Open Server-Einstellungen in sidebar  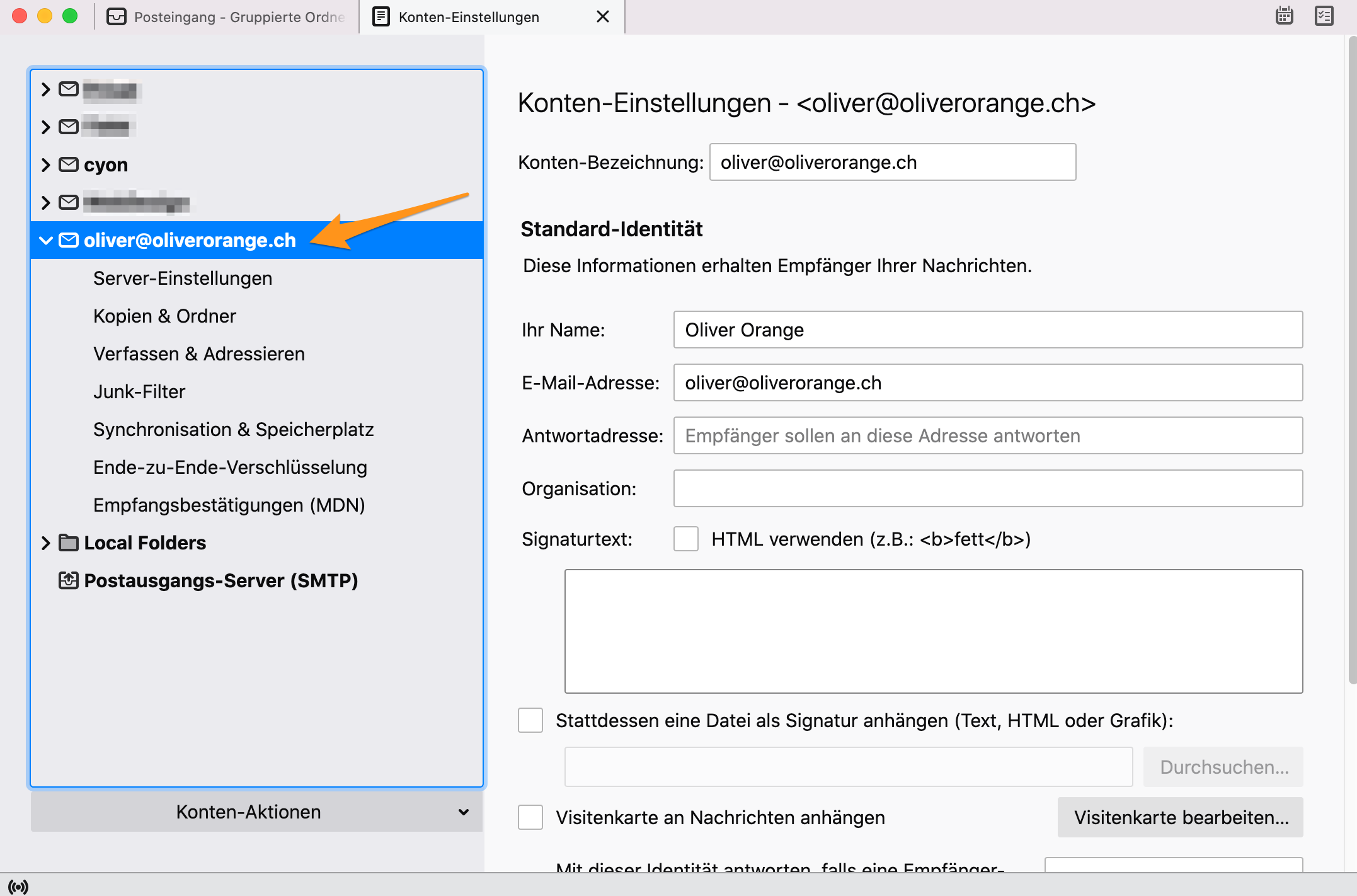(183, 278)
